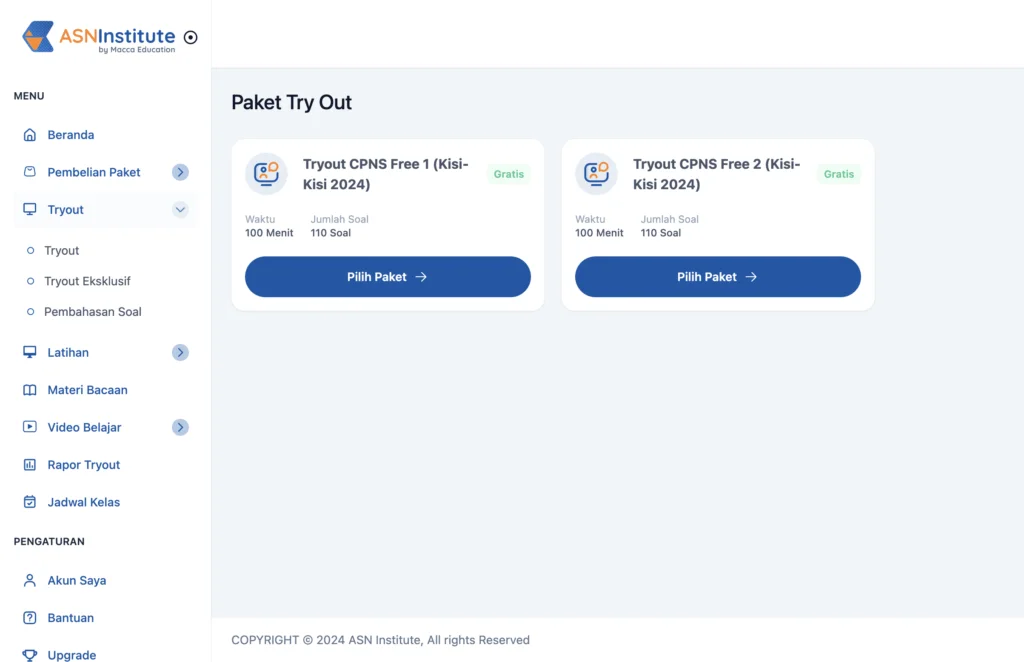The image size is (1024, 662).
Task: Expand the Pembelian Paket chevron
Action: click(180, 172)
